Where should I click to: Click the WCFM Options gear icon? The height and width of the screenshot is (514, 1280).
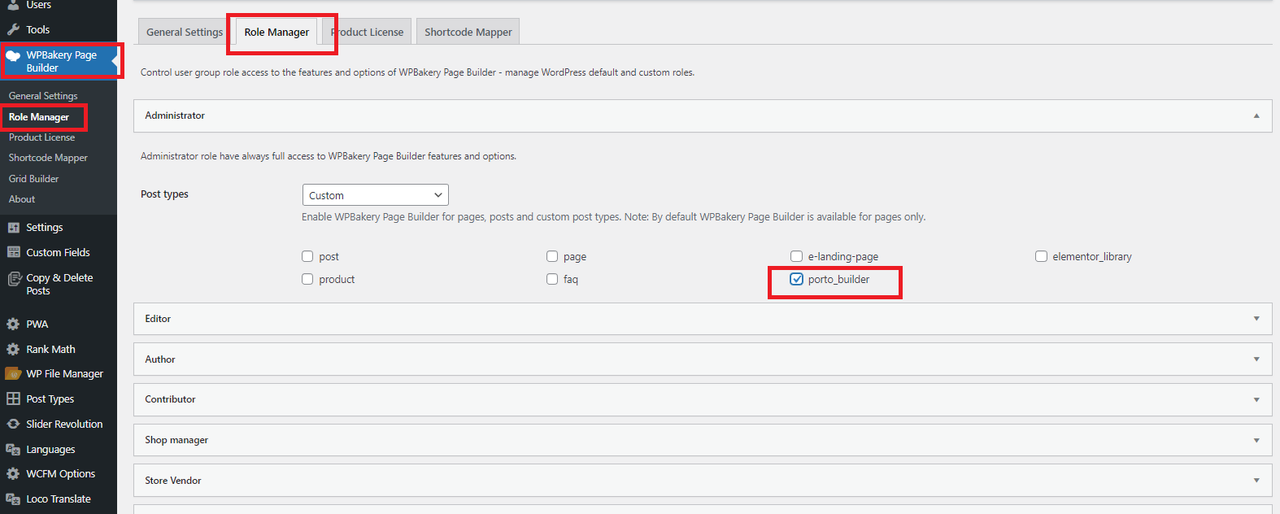click(13, 474)
